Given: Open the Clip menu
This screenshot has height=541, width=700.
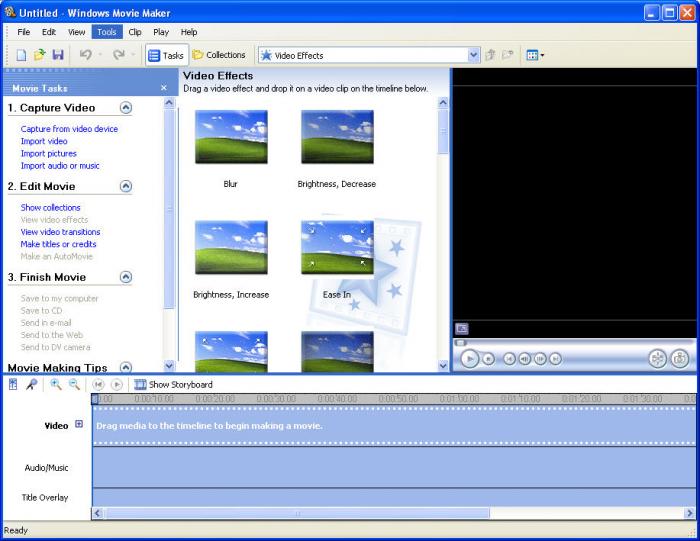Looking at the screenshot, I should pos(135,32).
